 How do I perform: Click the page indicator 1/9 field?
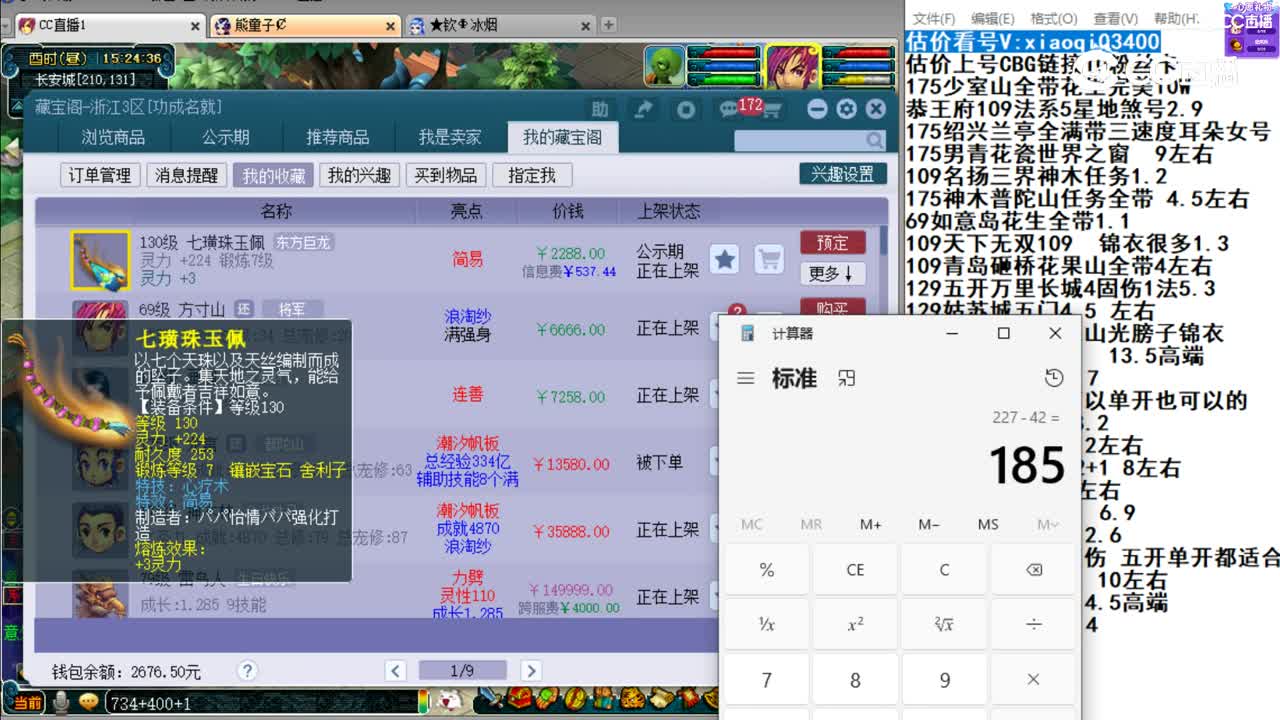click(x=463, y=671)
